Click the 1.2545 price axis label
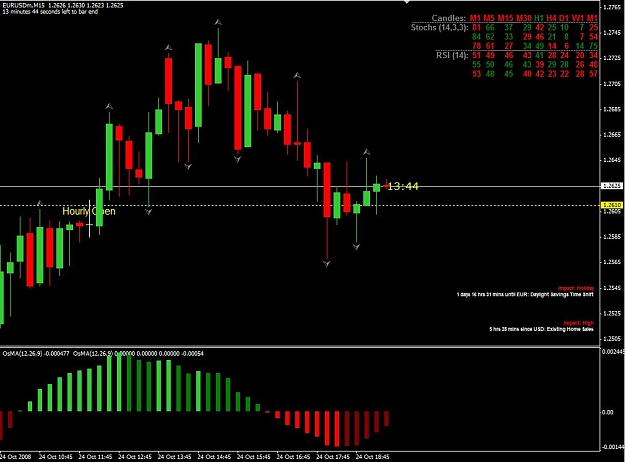The image size is (625, 462). 612,288
